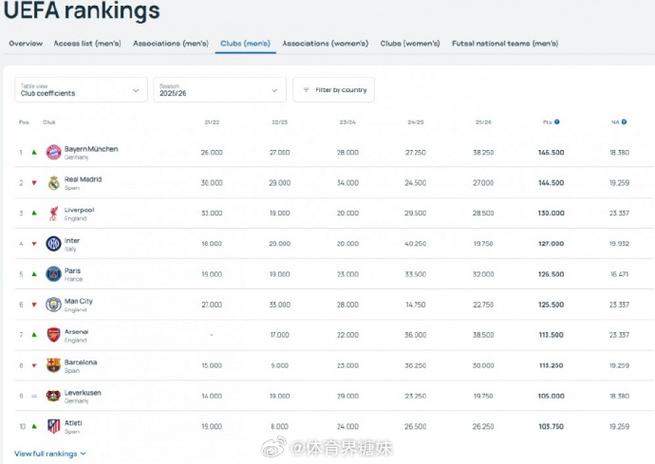This screenshot has width=655, height=464.
Task: Click the Liverpool club crest
Action: pos(53,213)
